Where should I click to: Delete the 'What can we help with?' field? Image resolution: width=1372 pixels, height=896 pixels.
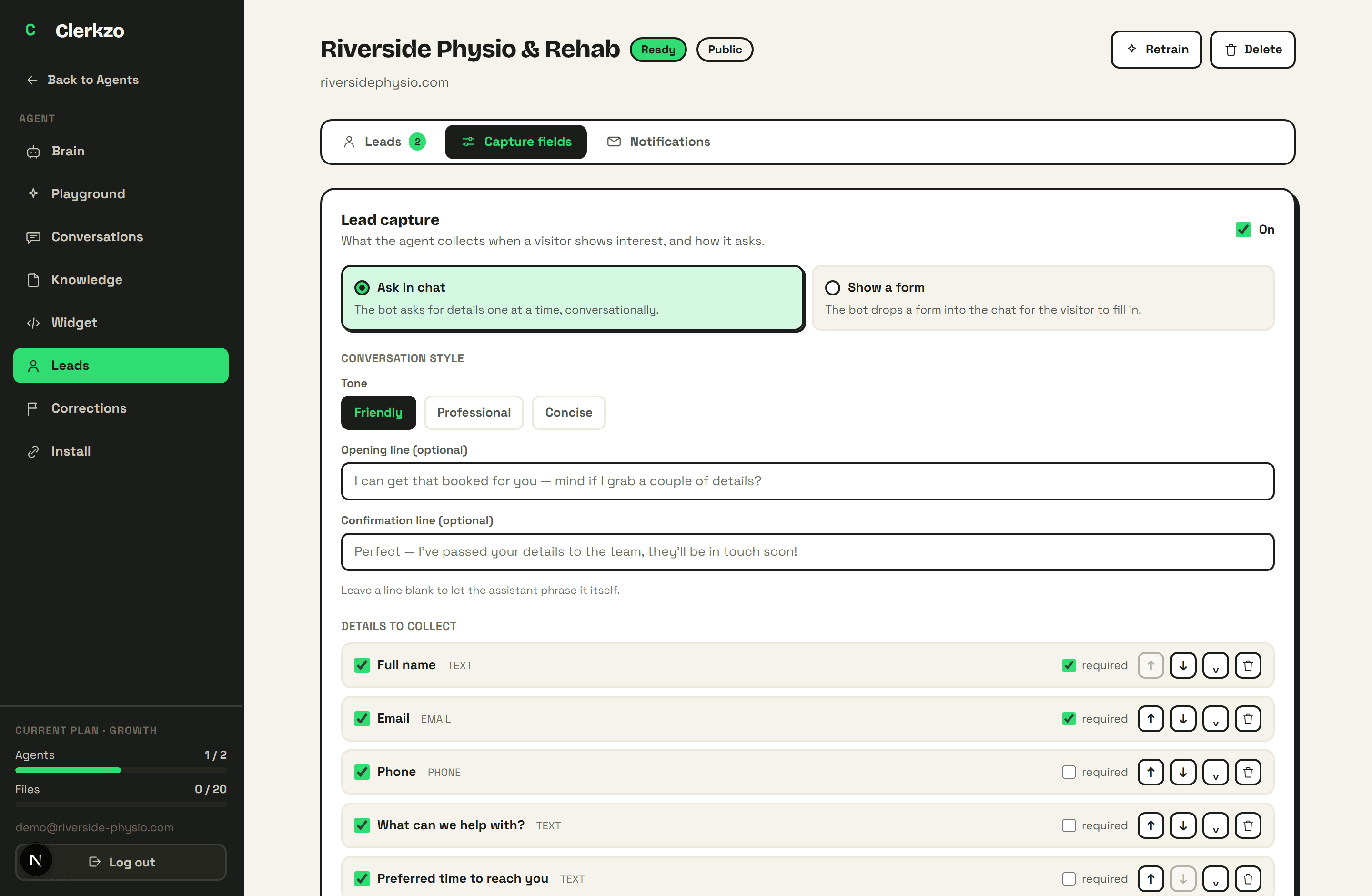pos(1248,825)
